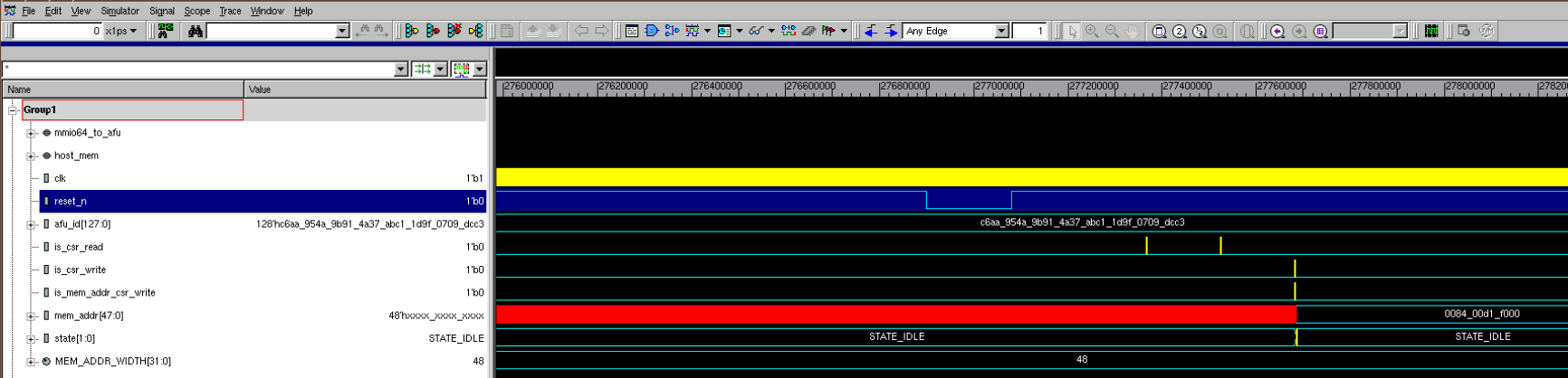Open the Simulator menu

click(120, 11)
